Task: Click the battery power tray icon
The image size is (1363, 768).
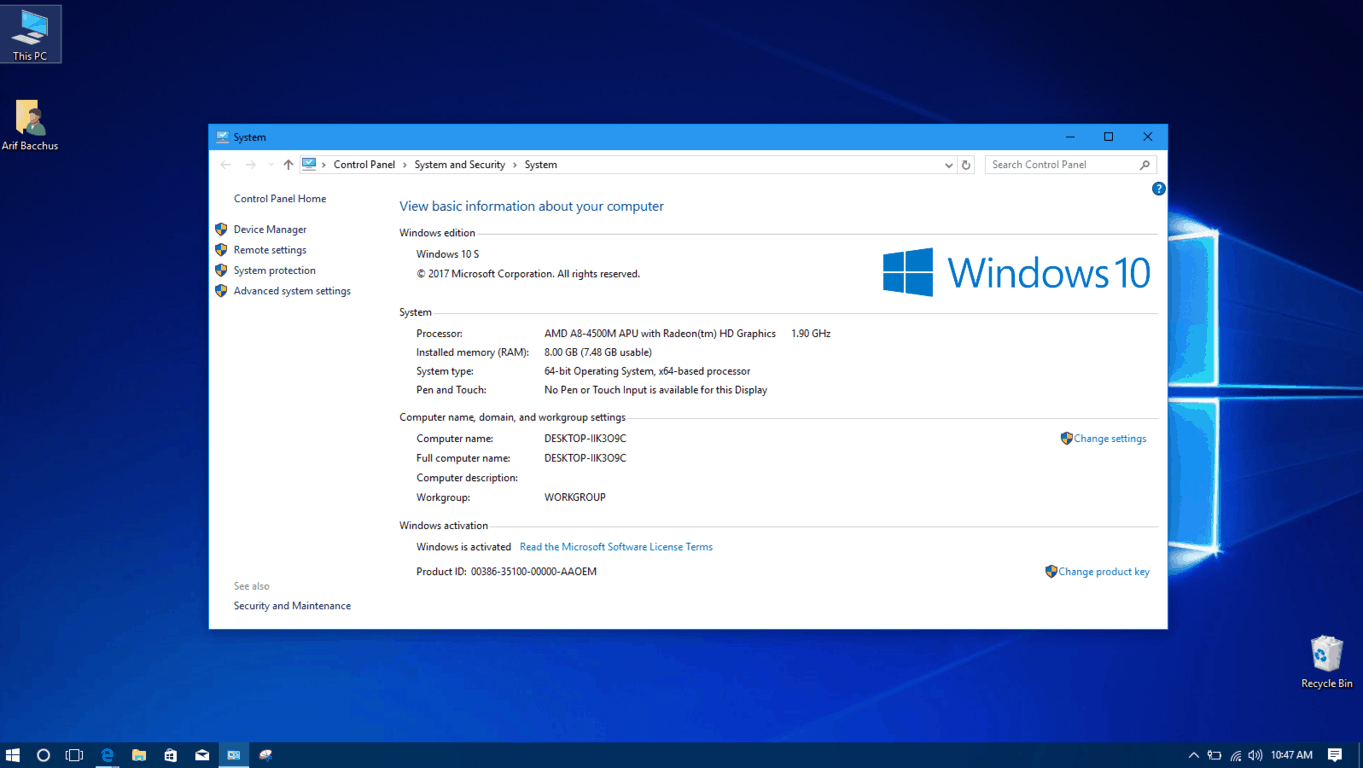Action: tap(1214, 755)
